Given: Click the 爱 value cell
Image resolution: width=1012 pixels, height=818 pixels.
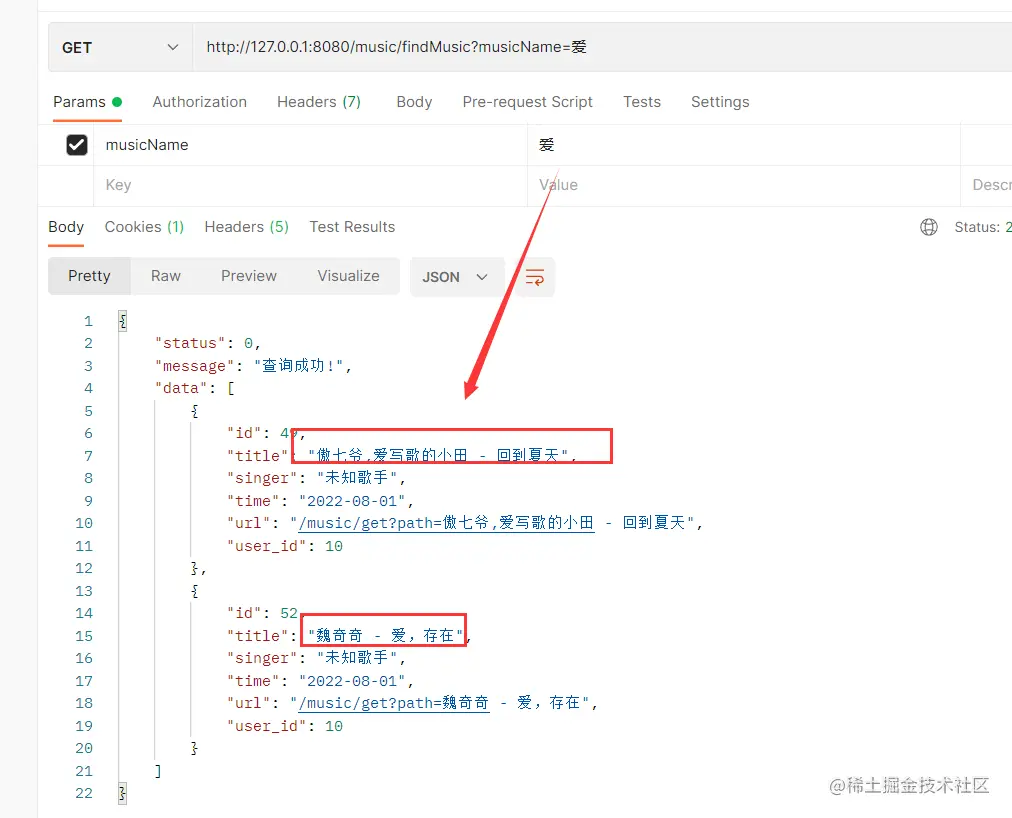Looking at the screenshot, I should [744, 145].
